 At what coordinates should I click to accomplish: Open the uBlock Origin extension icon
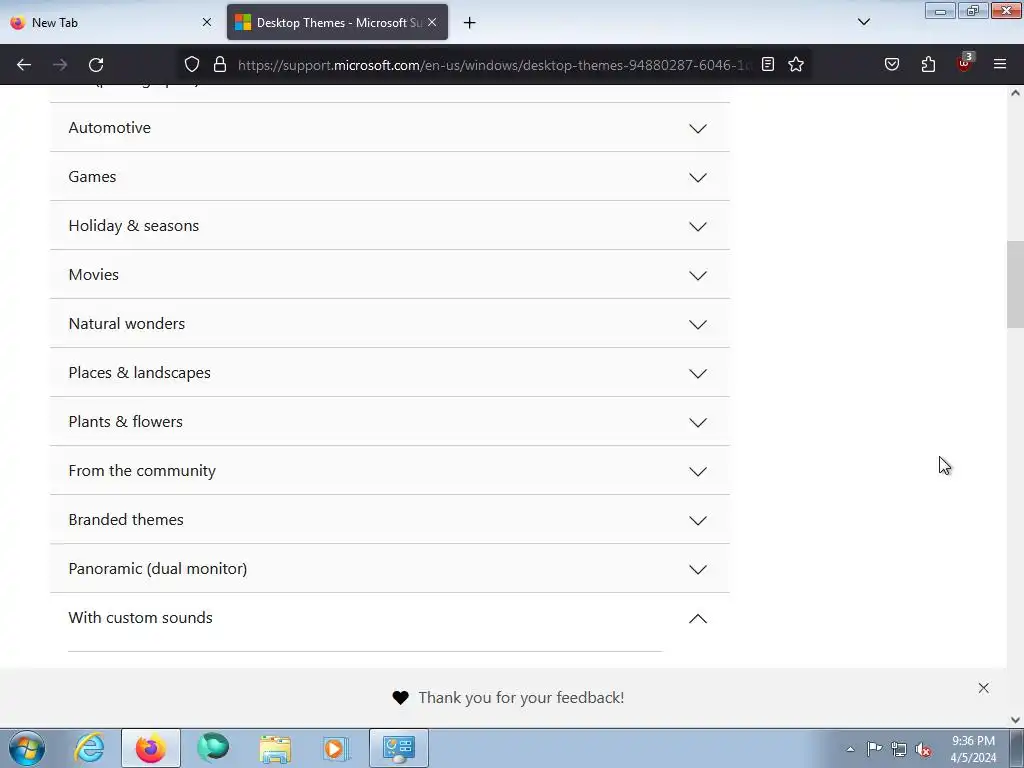click(x=965, y=63)
